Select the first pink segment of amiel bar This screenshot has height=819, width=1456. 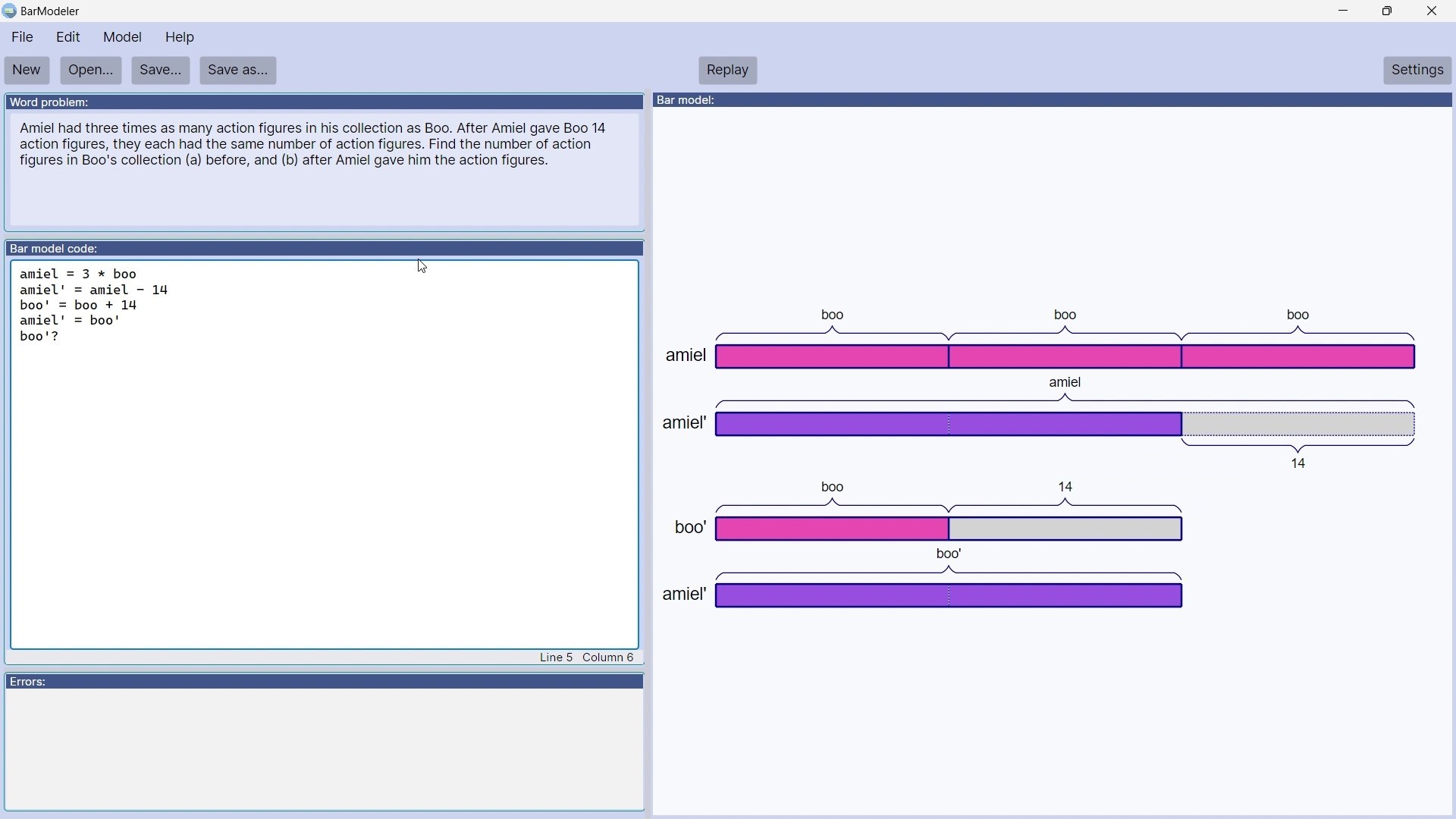tap(832, 357)
